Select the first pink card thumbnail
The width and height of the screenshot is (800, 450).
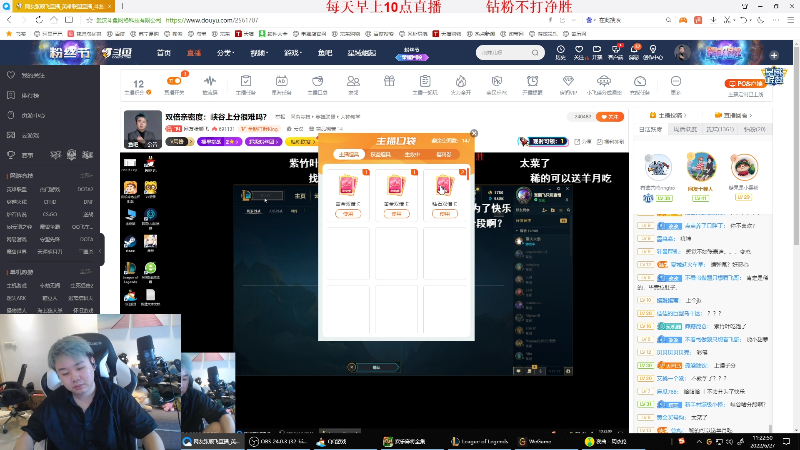347,185
